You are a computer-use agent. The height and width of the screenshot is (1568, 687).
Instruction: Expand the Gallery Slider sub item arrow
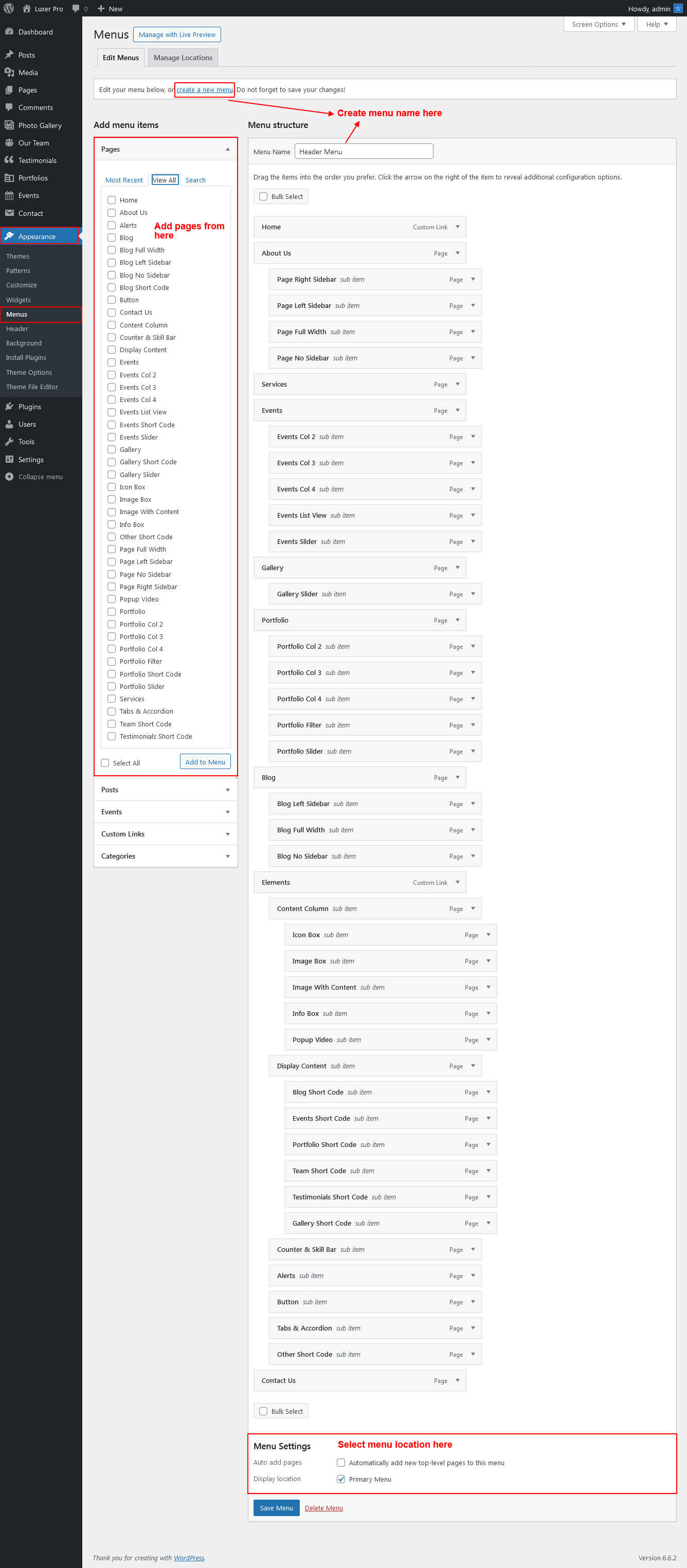pos(473,593)
